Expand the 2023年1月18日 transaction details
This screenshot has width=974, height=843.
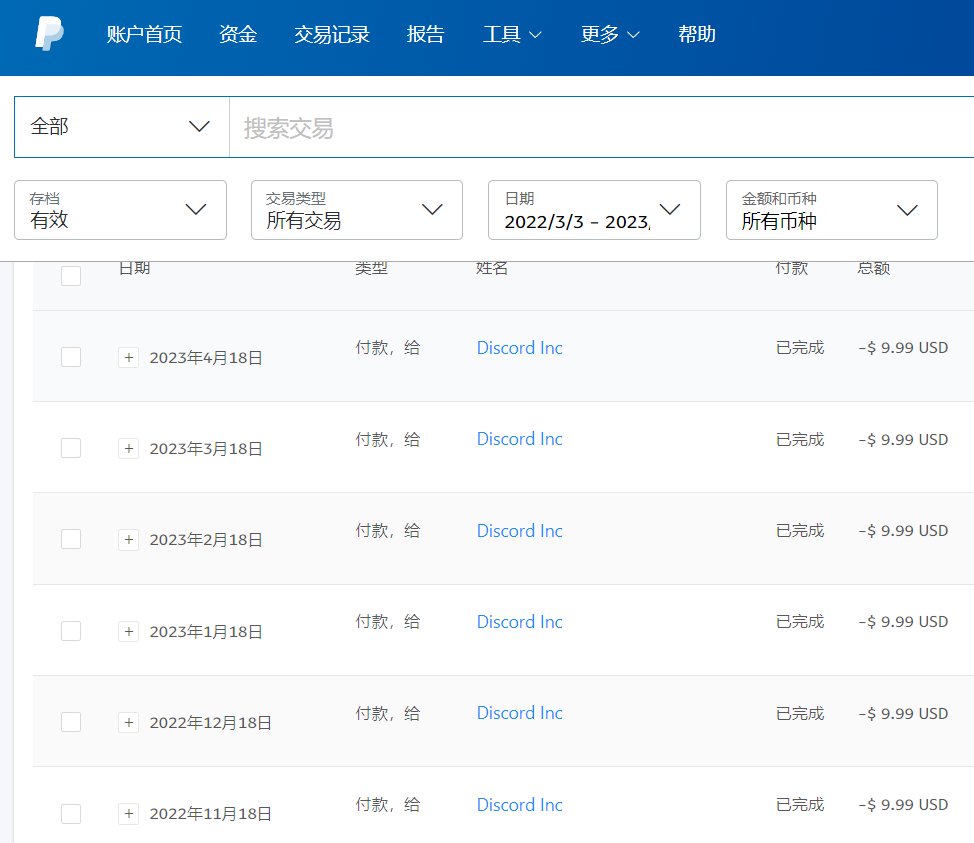tap(129, 631)
